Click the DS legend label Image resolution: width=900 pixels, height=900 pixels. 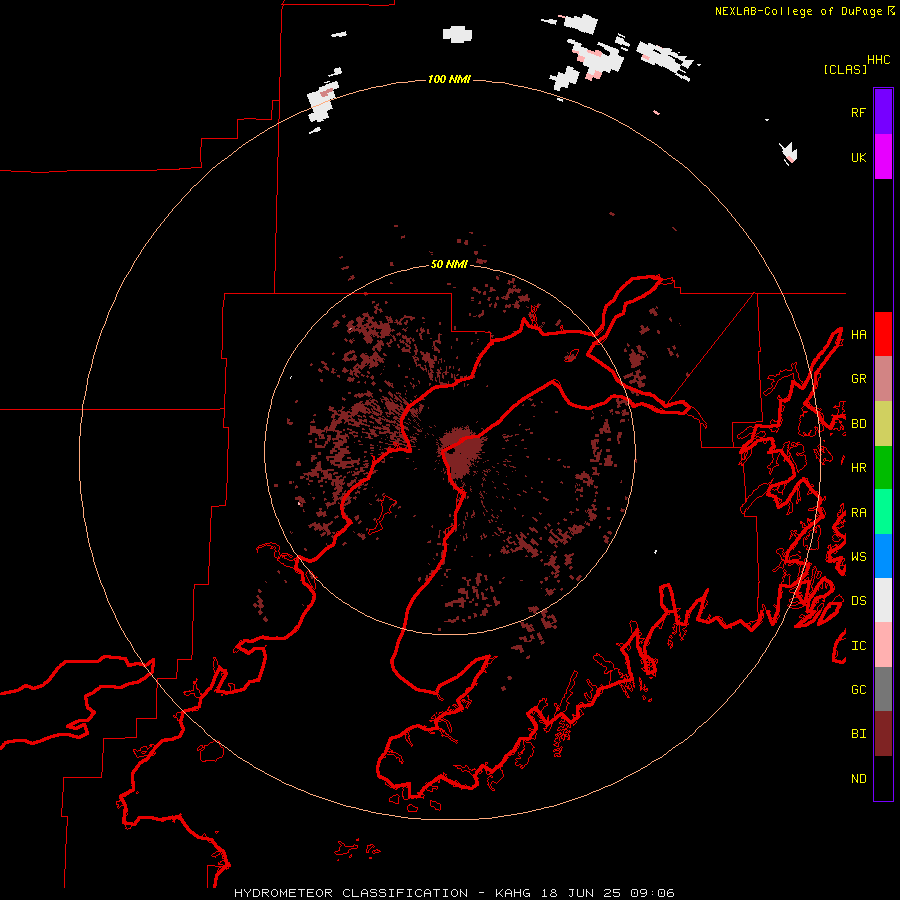pyautogui.click(x=858, y=601)
